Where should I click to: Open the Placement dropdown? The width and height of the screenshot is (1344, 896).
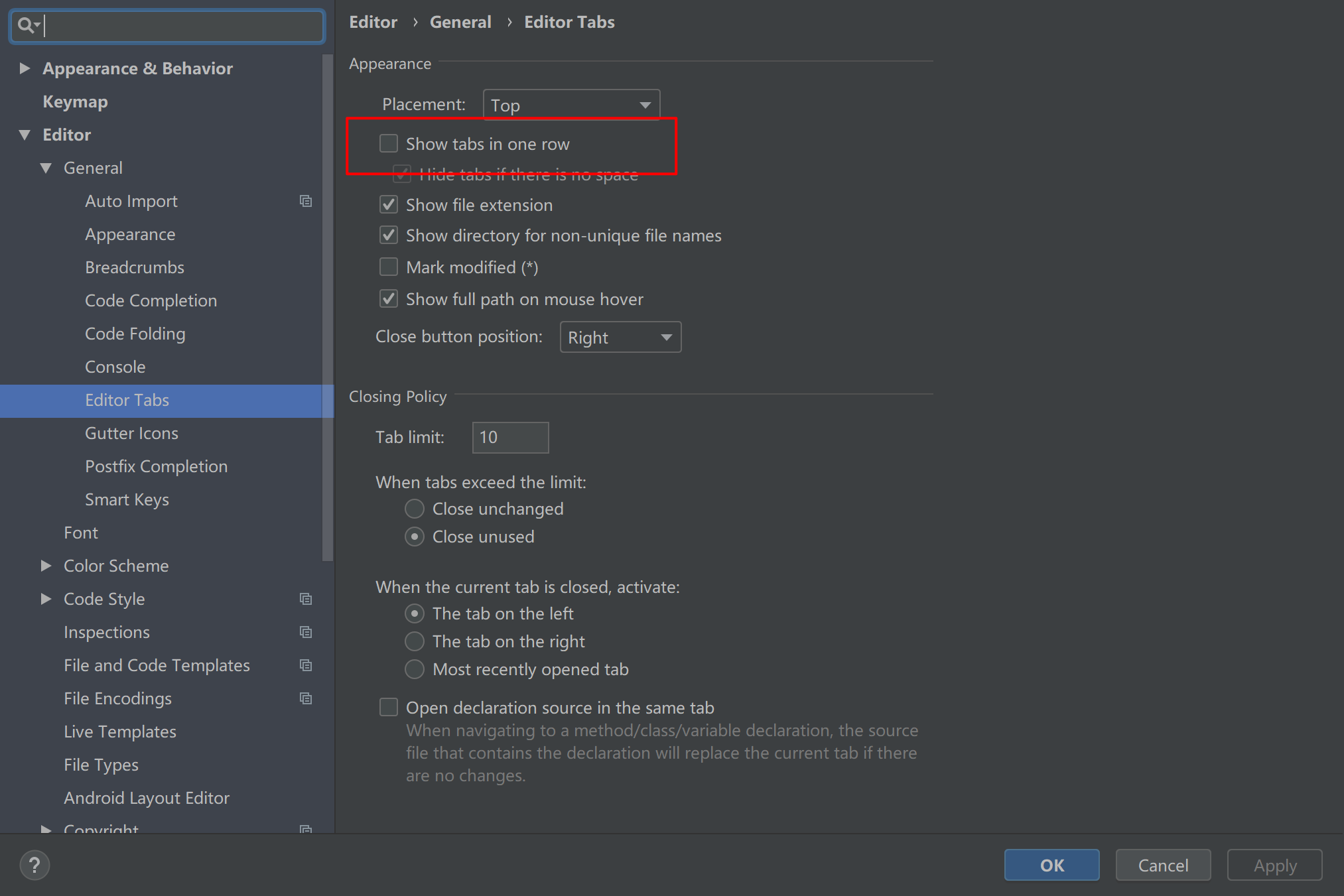(571, 105)
